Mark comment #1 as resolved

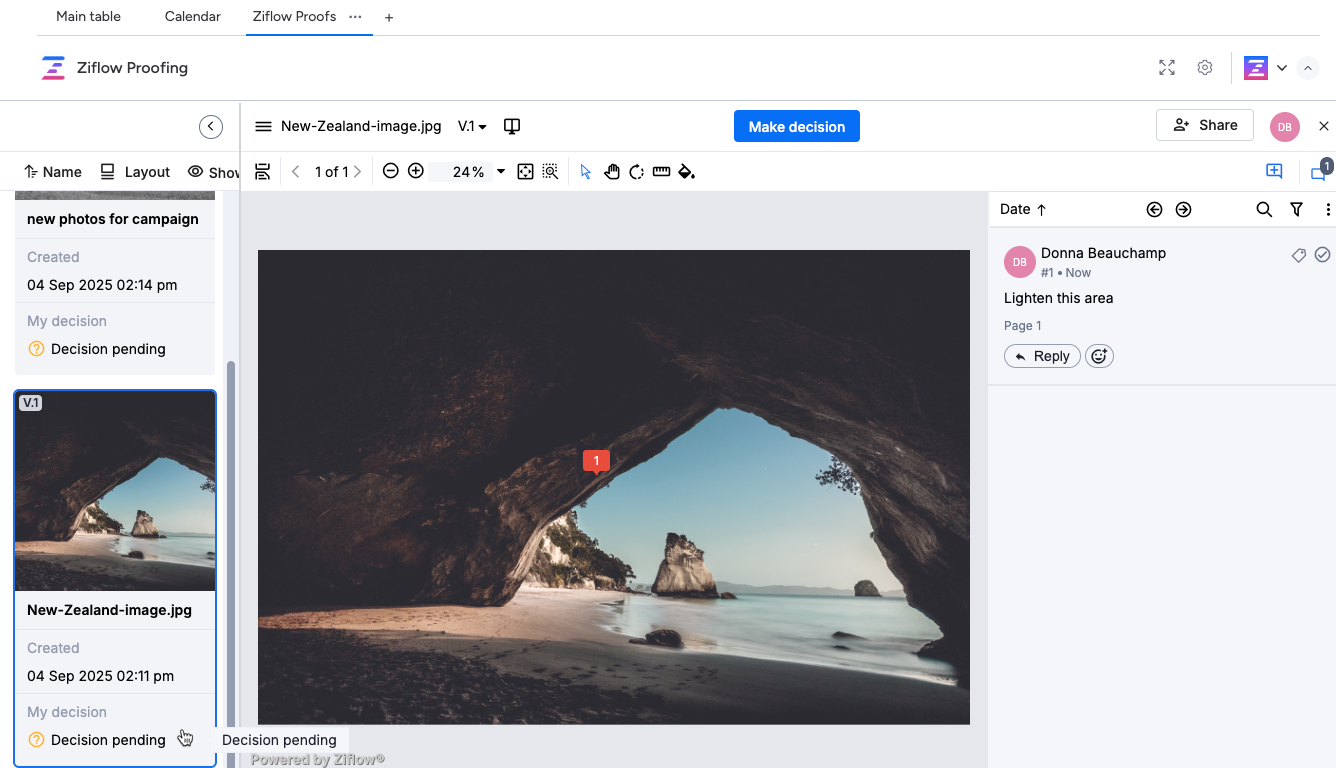point(1322,255)
